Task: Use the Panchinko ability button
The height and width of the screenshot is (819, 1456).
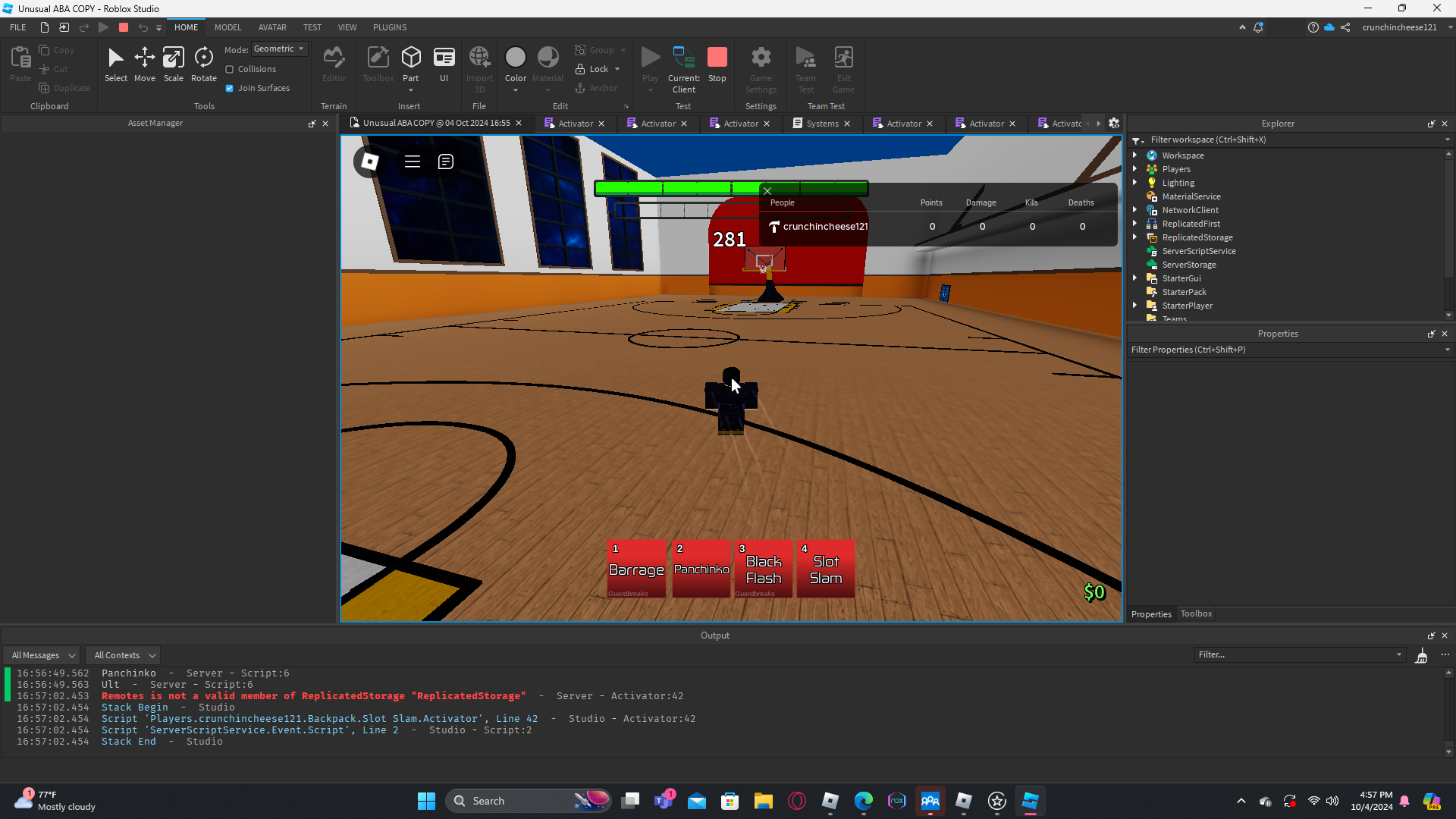Action: (701, 569)
